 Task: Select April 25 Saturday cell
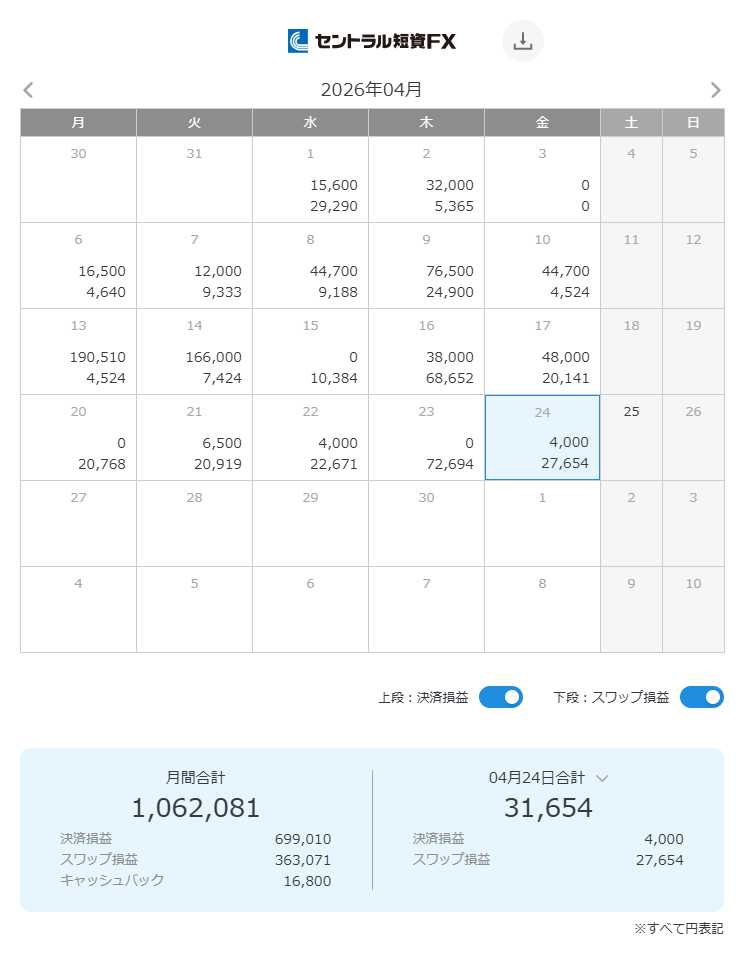(631, 438)
